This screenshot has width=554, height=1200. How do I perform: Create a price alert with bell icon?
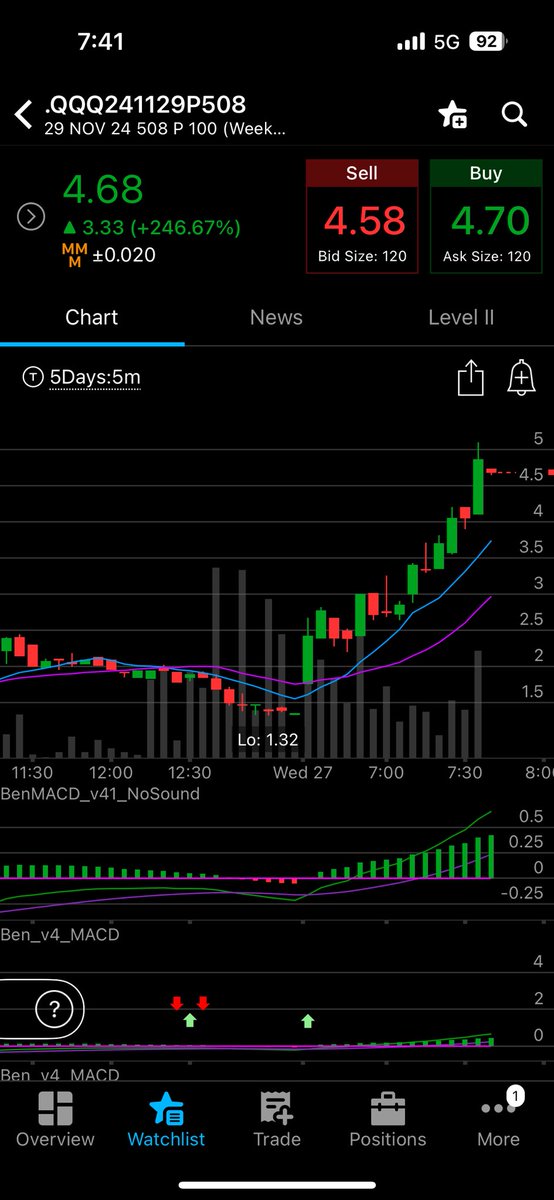click(521, 378)
